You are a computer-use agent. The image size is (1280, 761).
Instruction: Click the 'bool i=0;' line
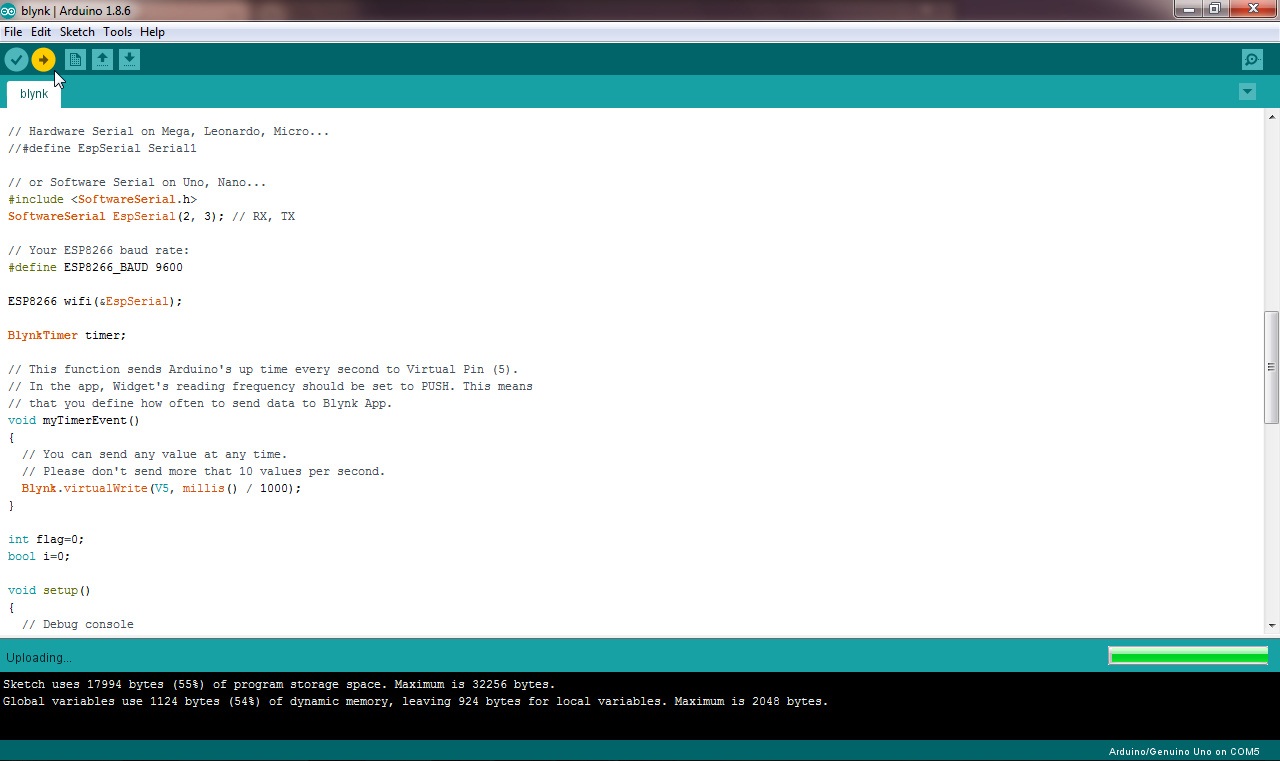click(x=39, y=556)
